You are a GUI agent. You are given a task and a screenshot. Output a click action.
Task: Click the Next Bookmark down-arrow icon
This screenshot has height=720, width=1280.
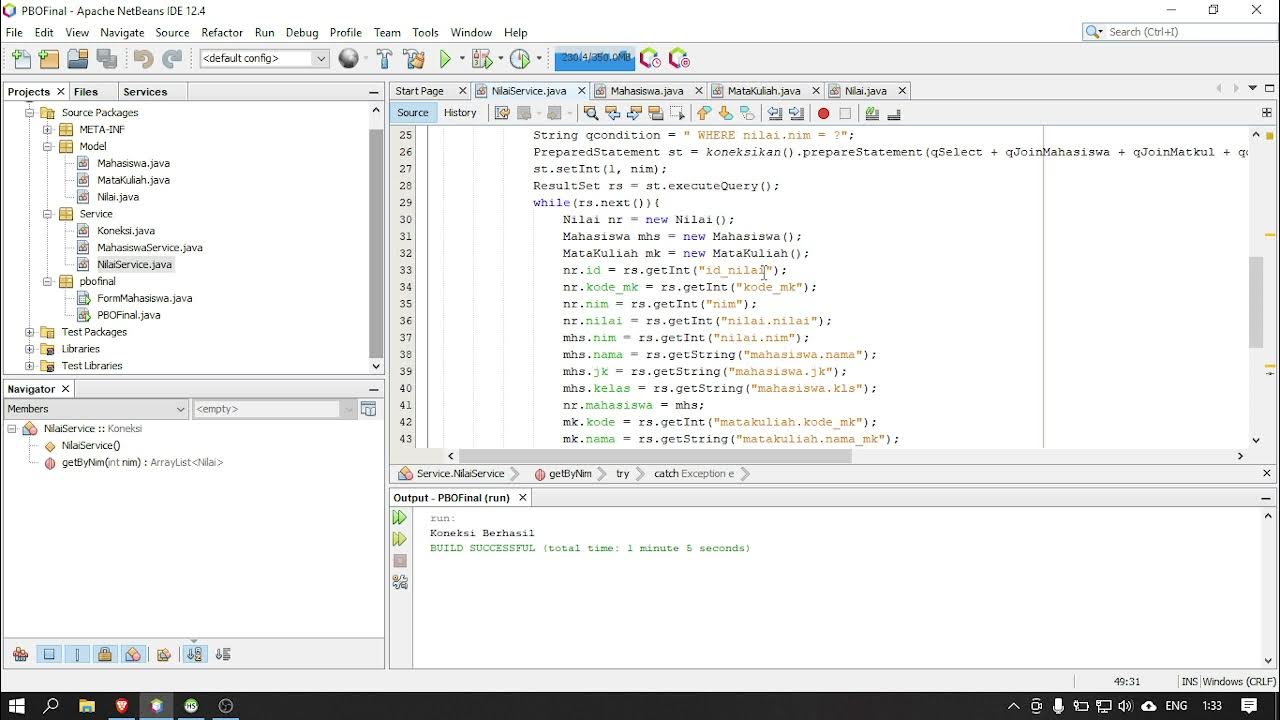(x=726, y=113)
